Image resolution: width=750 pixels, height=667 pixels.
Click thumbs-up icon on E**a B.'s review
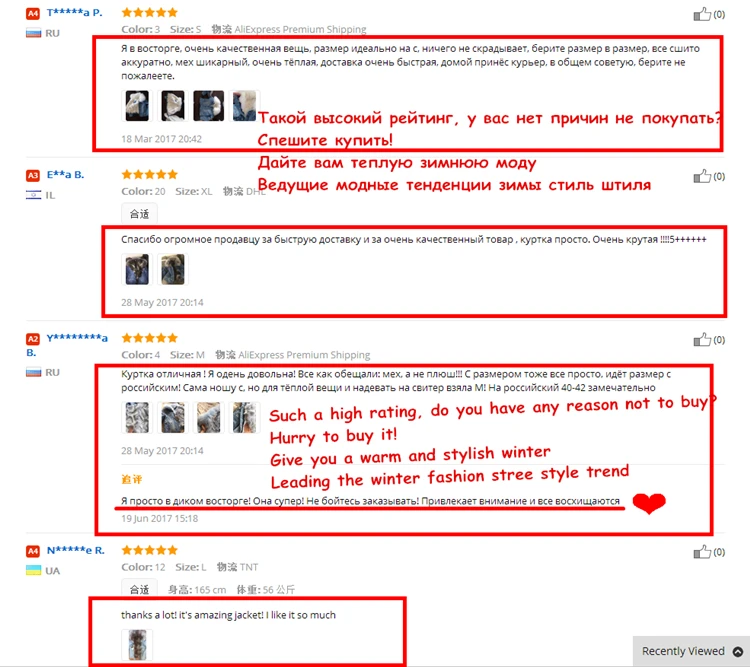702,176
